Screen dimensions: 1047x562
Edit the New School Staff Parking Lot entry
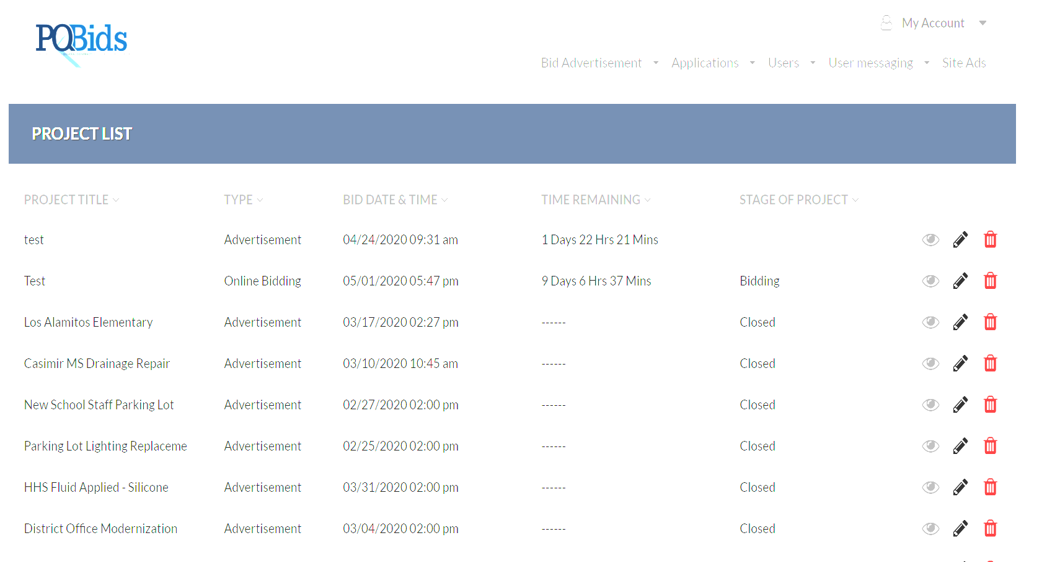coord(960,405)
